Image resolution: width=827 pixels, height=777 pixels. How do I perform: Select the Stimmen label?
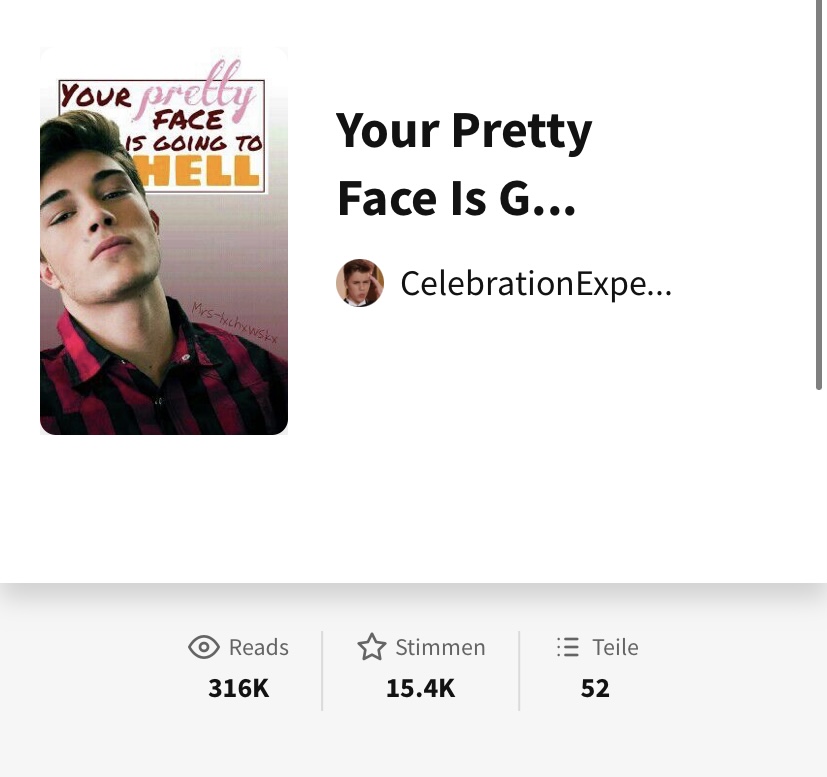pos(440,647)
